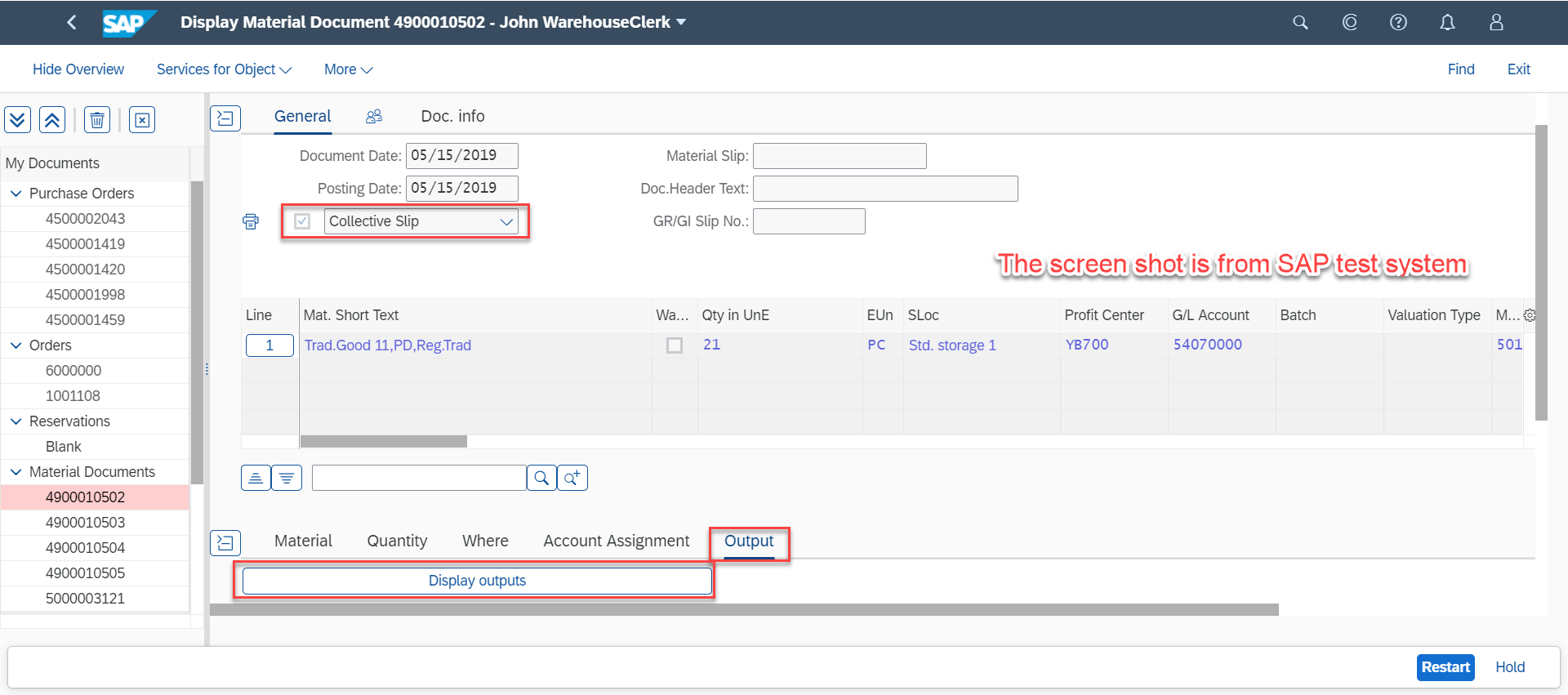The height and width of the screenshot is (695, 1568).
Task: Collapse the Purchase Orders tree node
Action: coord(16,194)
